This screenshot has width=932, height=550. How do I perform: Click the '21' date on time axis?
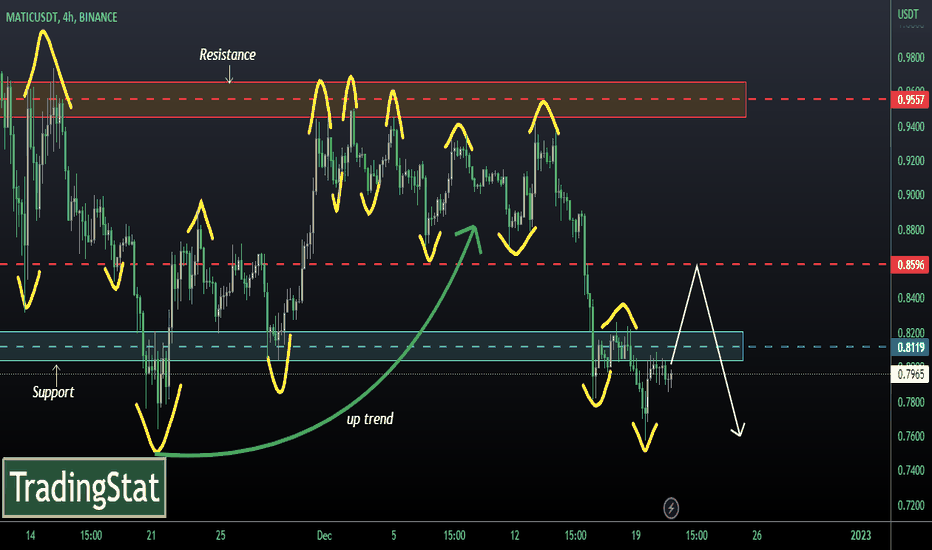tap(151, 535)
